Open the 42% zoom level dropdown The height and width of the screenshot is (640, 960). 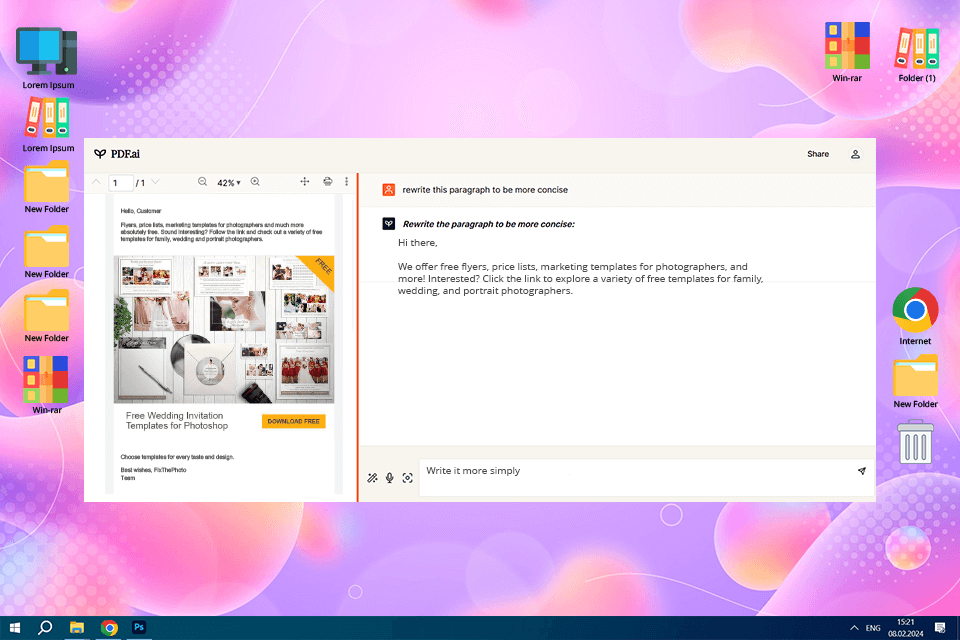tap(229, 183)
